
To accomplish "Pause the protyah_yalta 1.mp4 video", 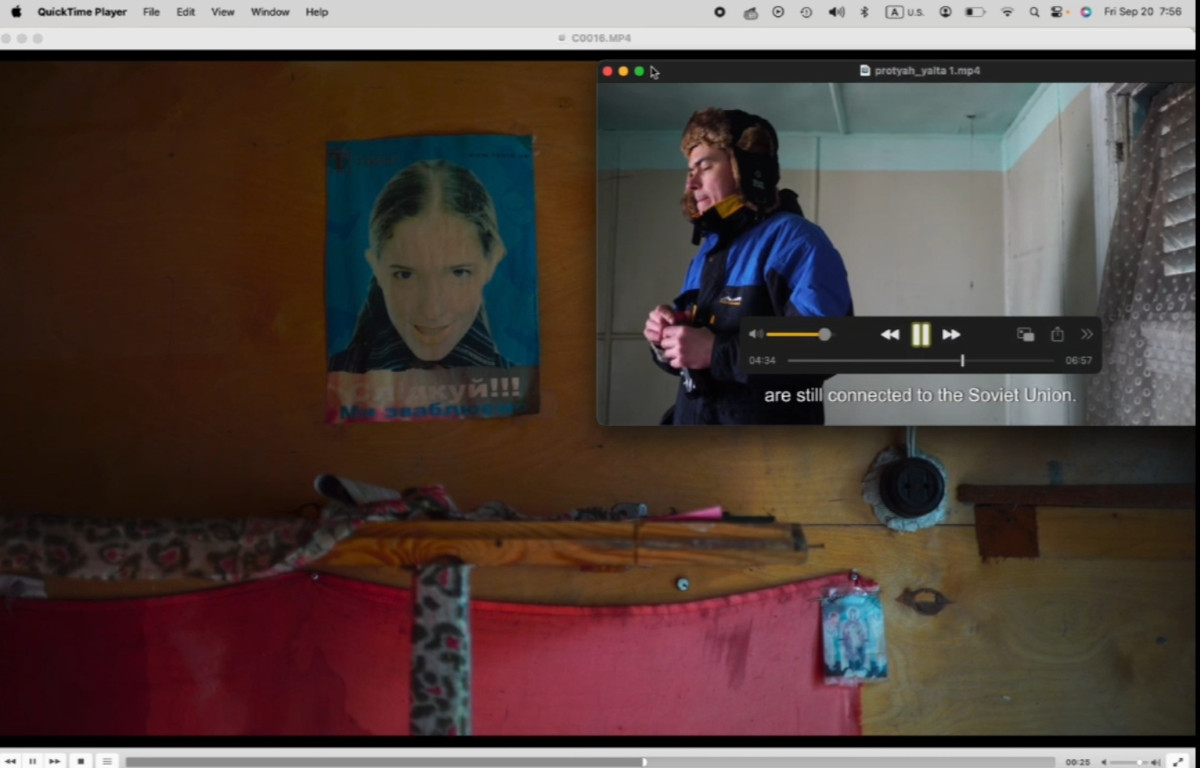I will coord(921,335).
